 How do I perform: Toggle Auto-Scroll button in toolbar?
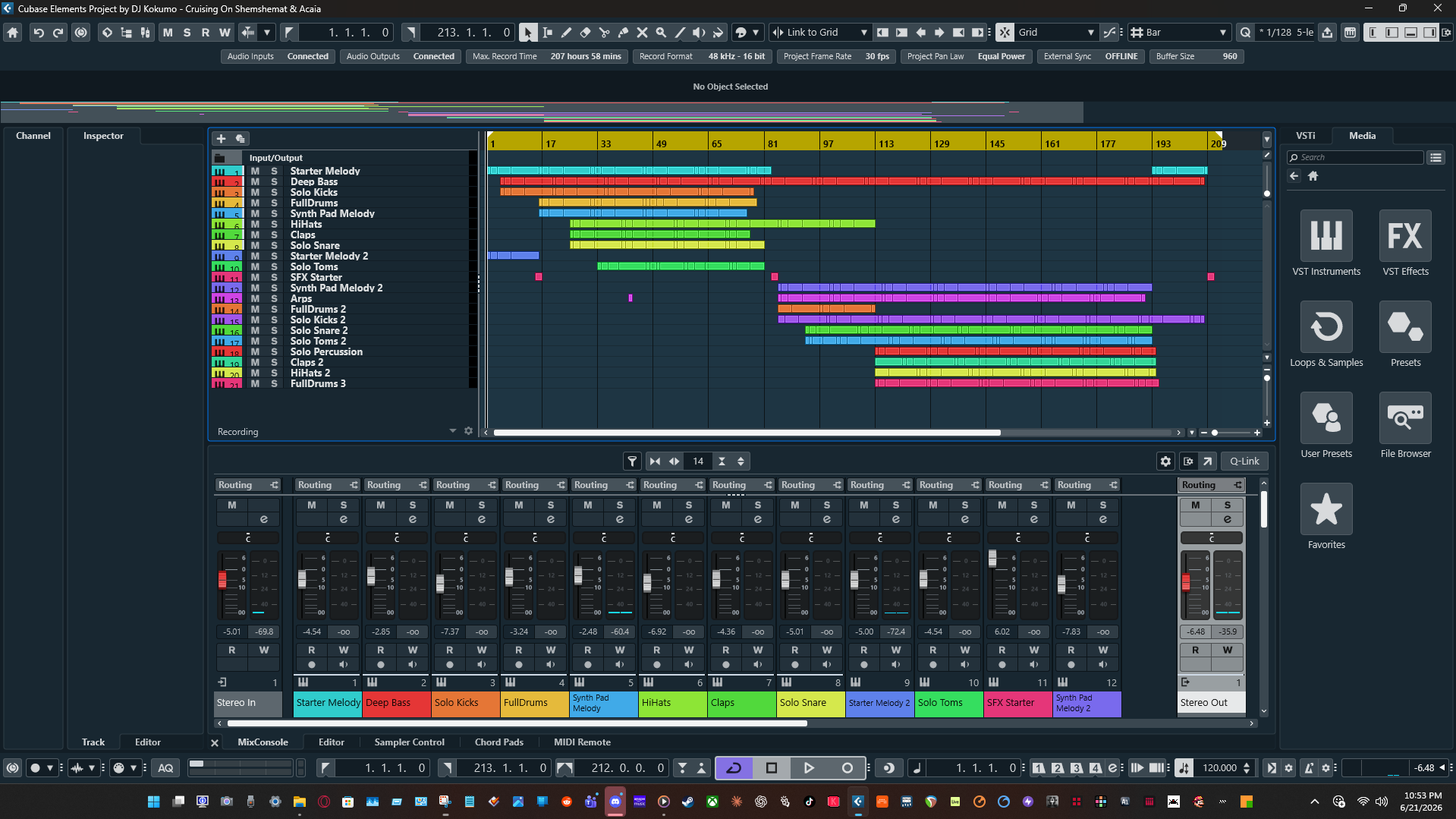[248, 33]
